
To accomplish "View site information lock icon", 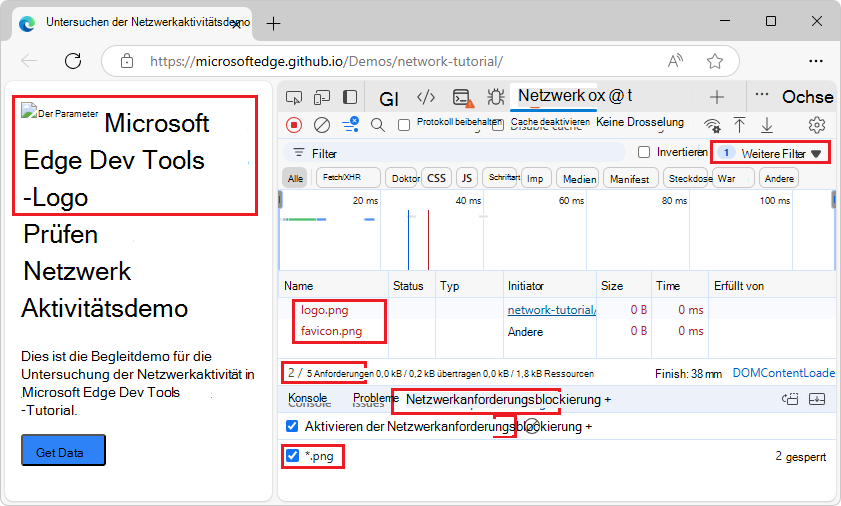I will click(127, 61).
